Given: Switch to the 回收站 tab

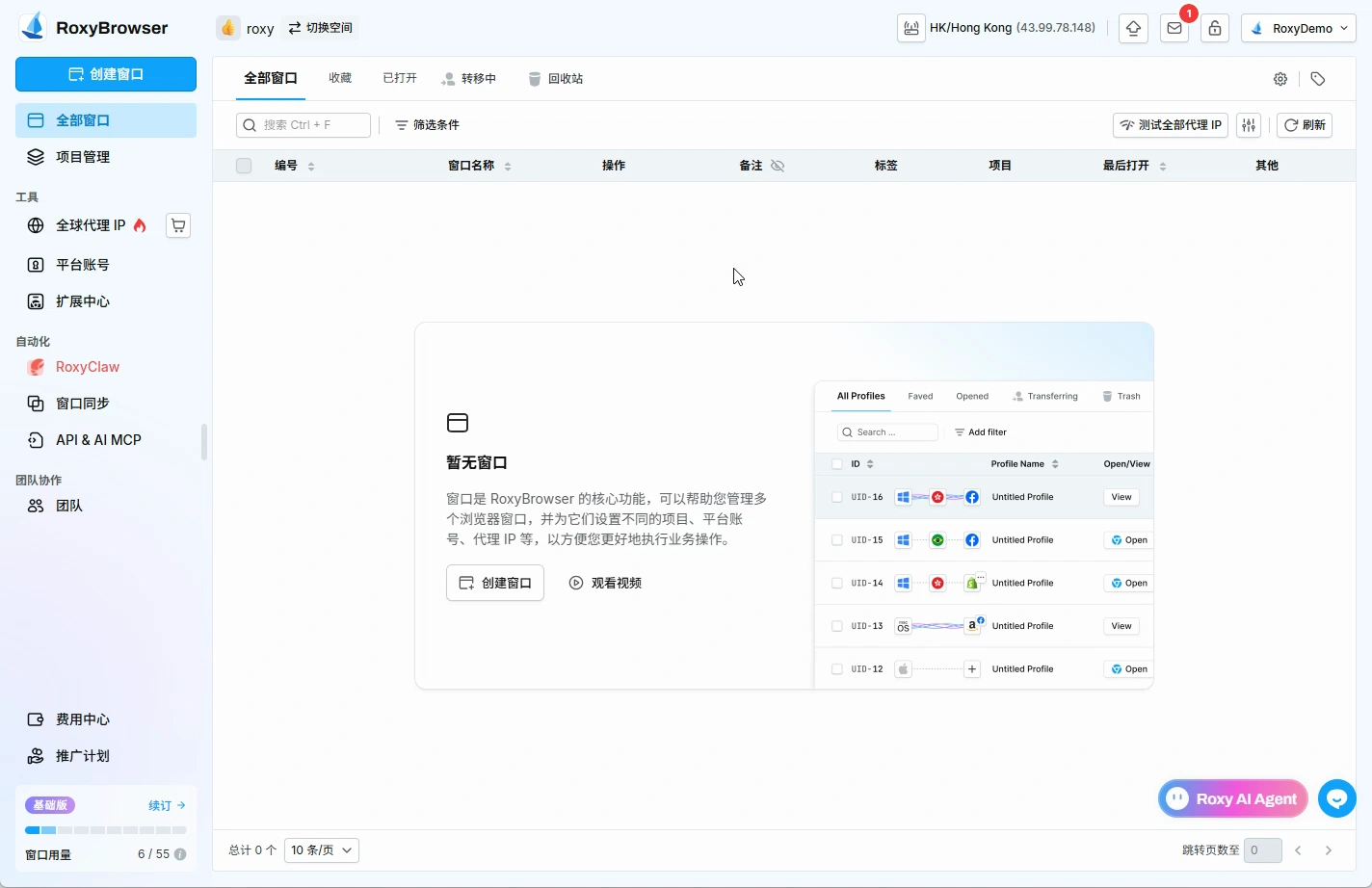Looking at the screenshot, I should pos(556,79).
